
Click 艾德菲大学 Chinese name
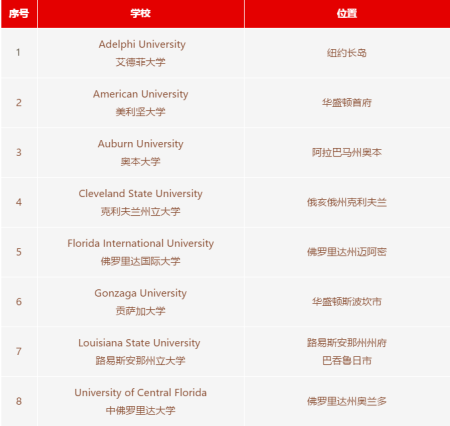coord(141,62)
